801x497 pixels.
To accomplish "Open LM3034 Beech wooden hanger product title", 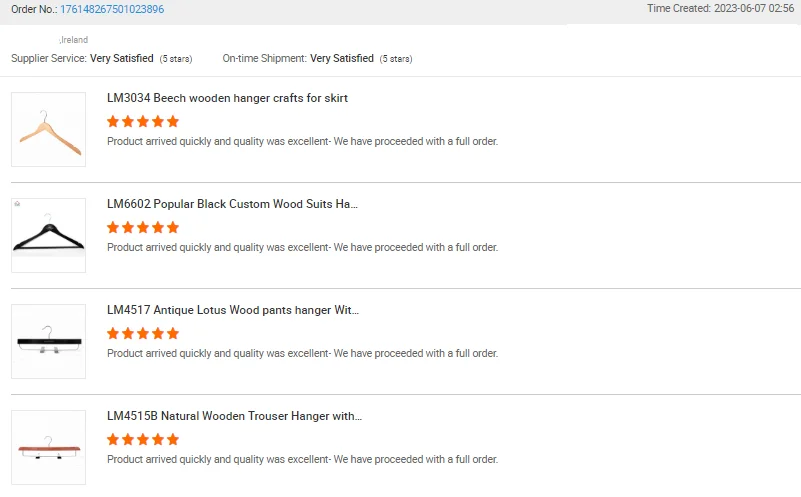I will coord(227,98).
